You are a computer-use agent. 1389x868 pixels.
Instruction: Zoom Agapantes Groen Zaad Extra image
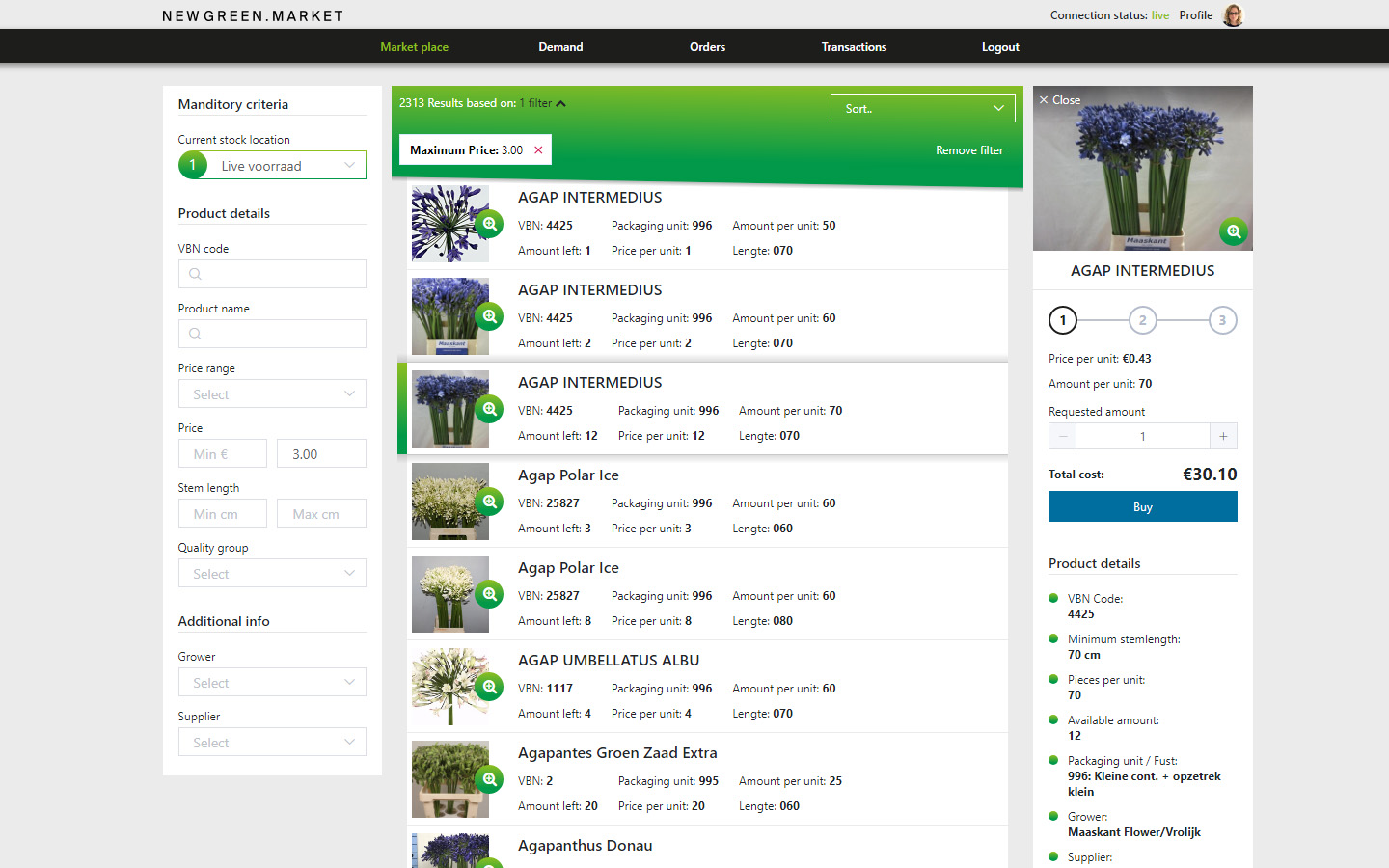[490, 779]
